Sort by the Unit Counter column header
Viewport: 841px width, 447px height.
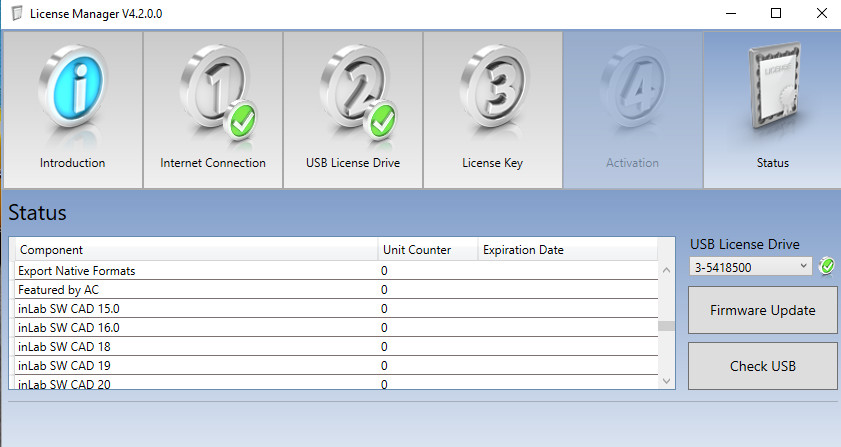click(x=427, y=250)
